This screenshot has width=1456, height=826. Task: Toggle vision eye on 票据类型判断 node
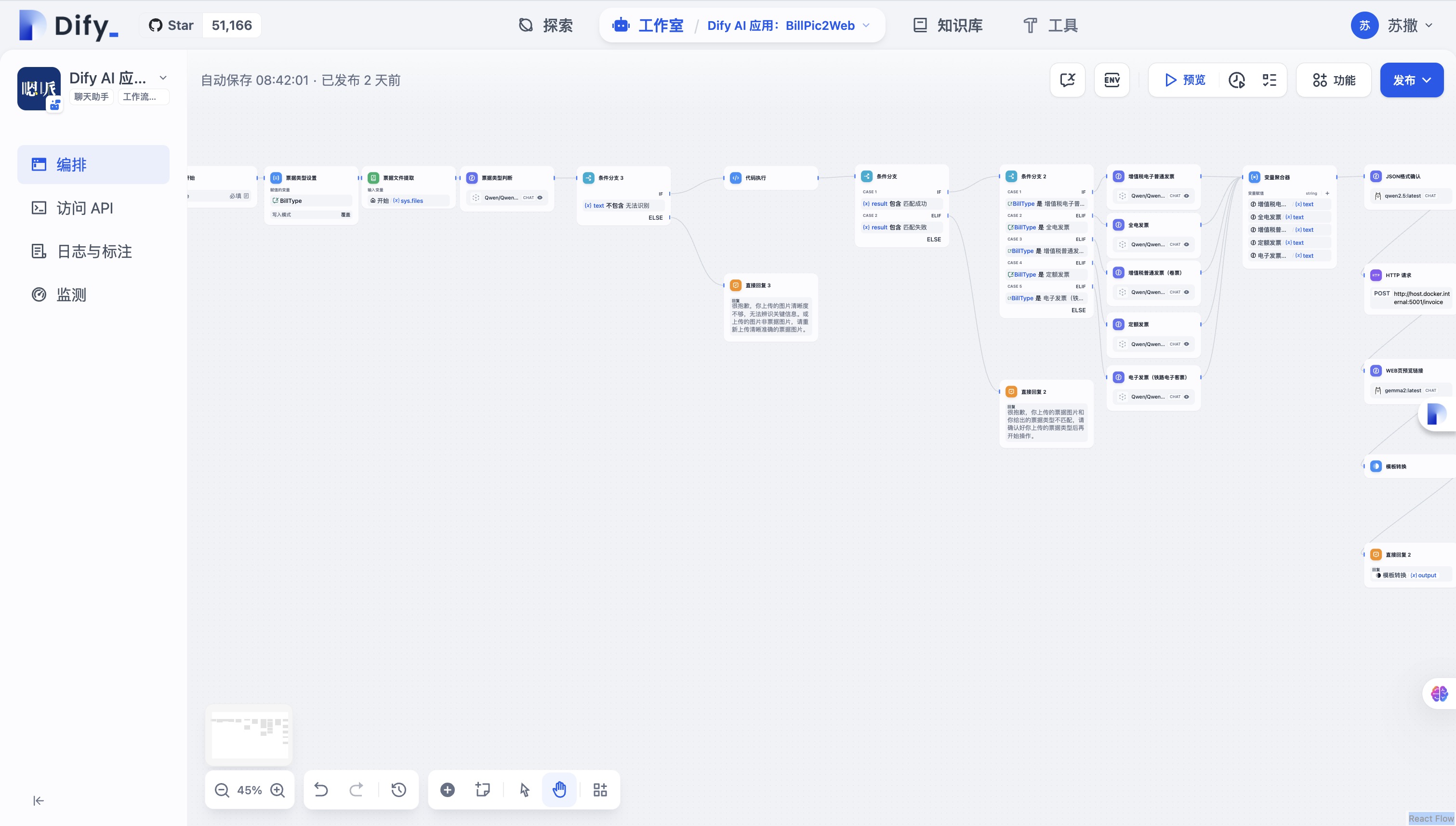pyautogui.click(x=540, y=198)
